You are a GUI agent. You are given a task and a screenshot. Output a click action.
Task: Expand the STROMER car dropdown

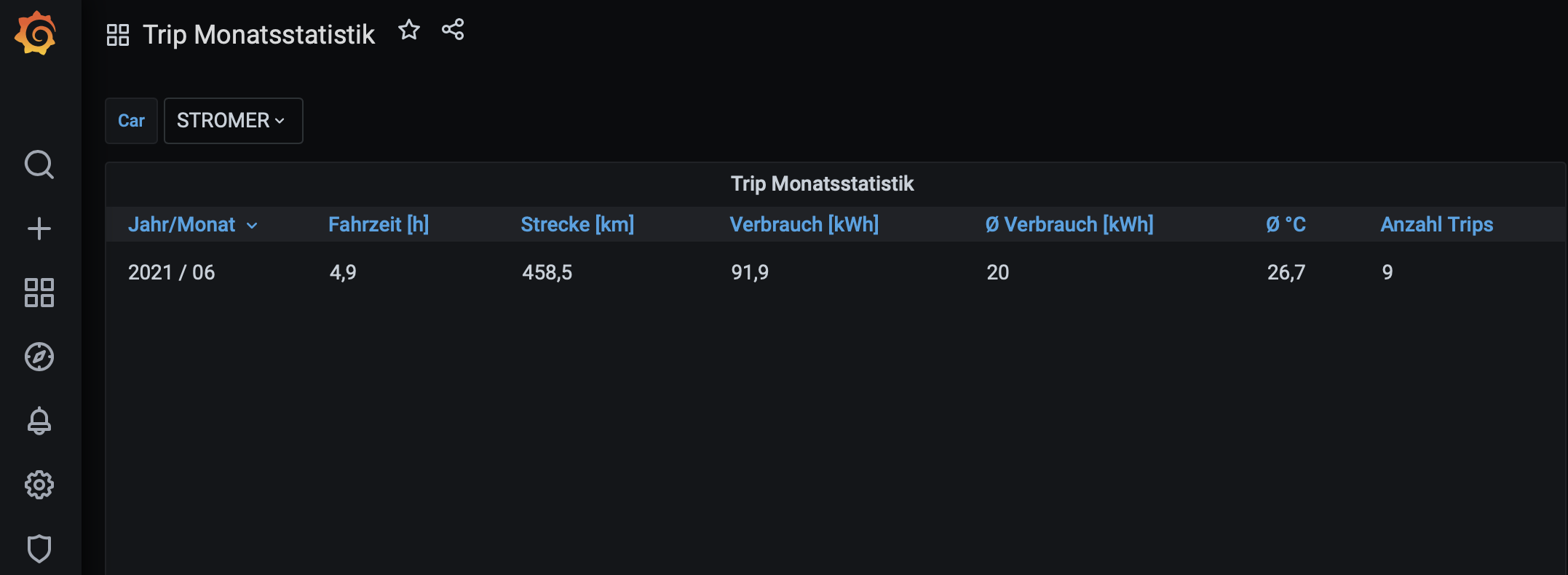(x=233, y=121)
